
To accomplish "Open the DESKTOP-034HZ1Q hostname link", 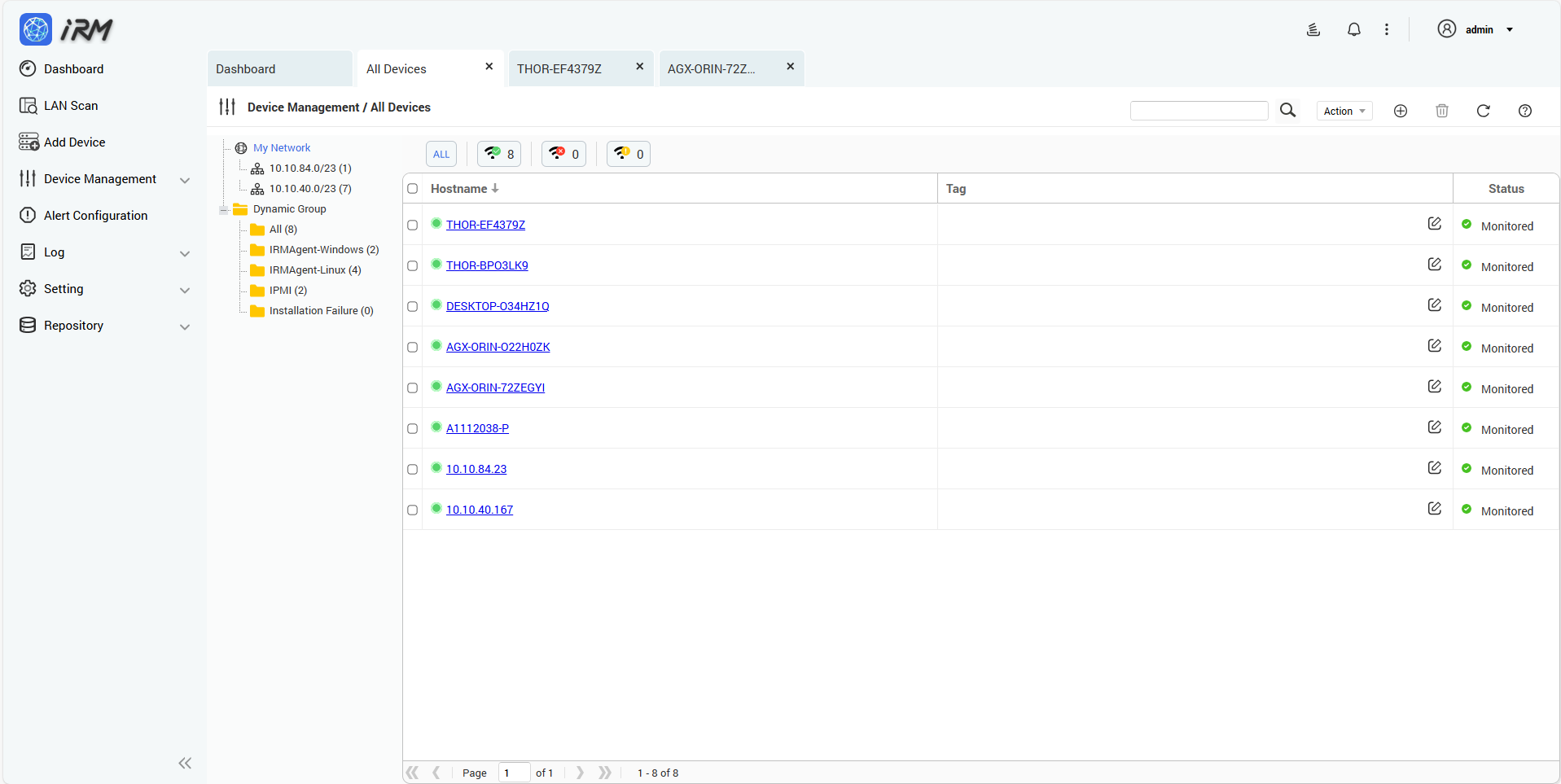I will tap(498, 306).
